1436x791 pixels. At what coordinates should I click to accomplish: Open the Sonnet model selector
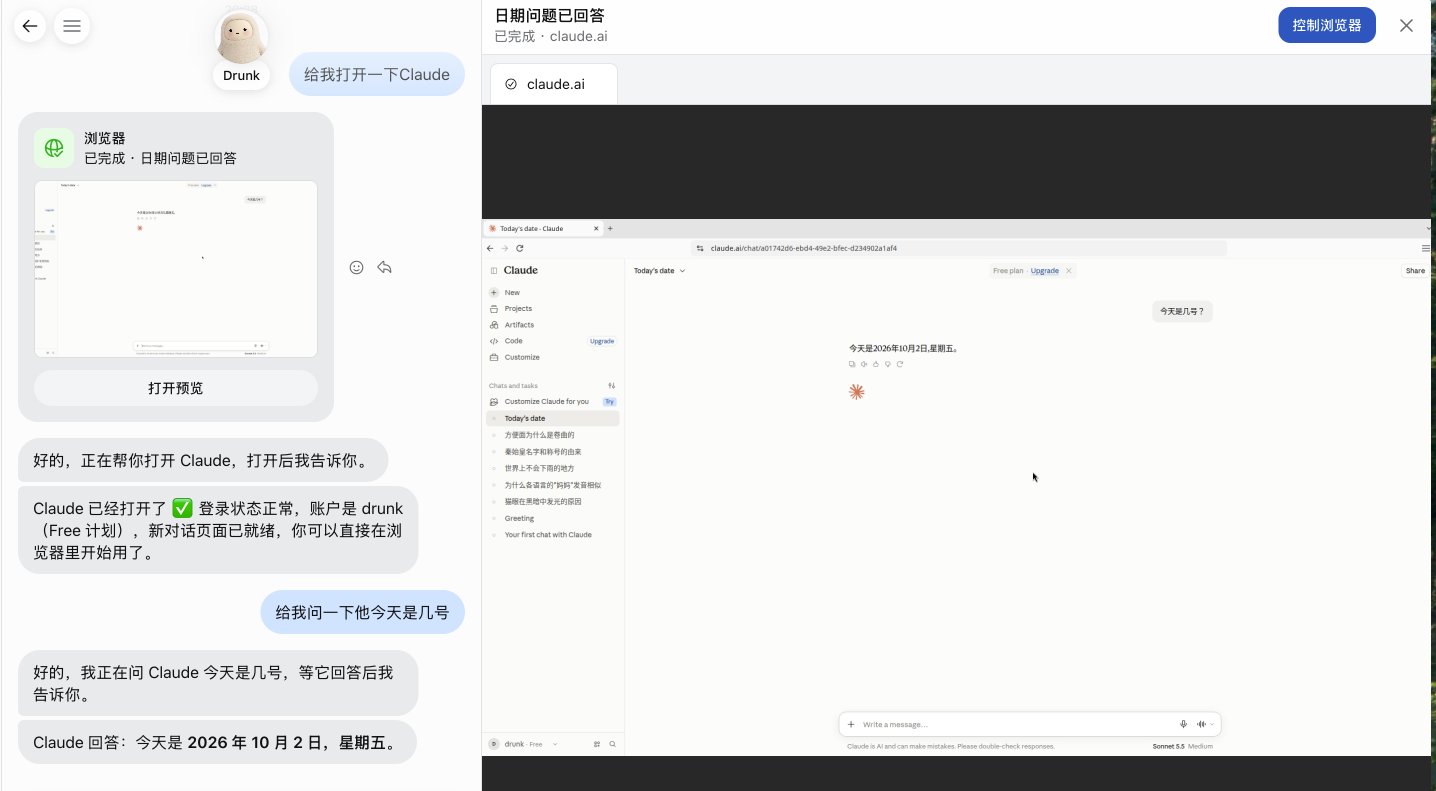point(1183,746)
